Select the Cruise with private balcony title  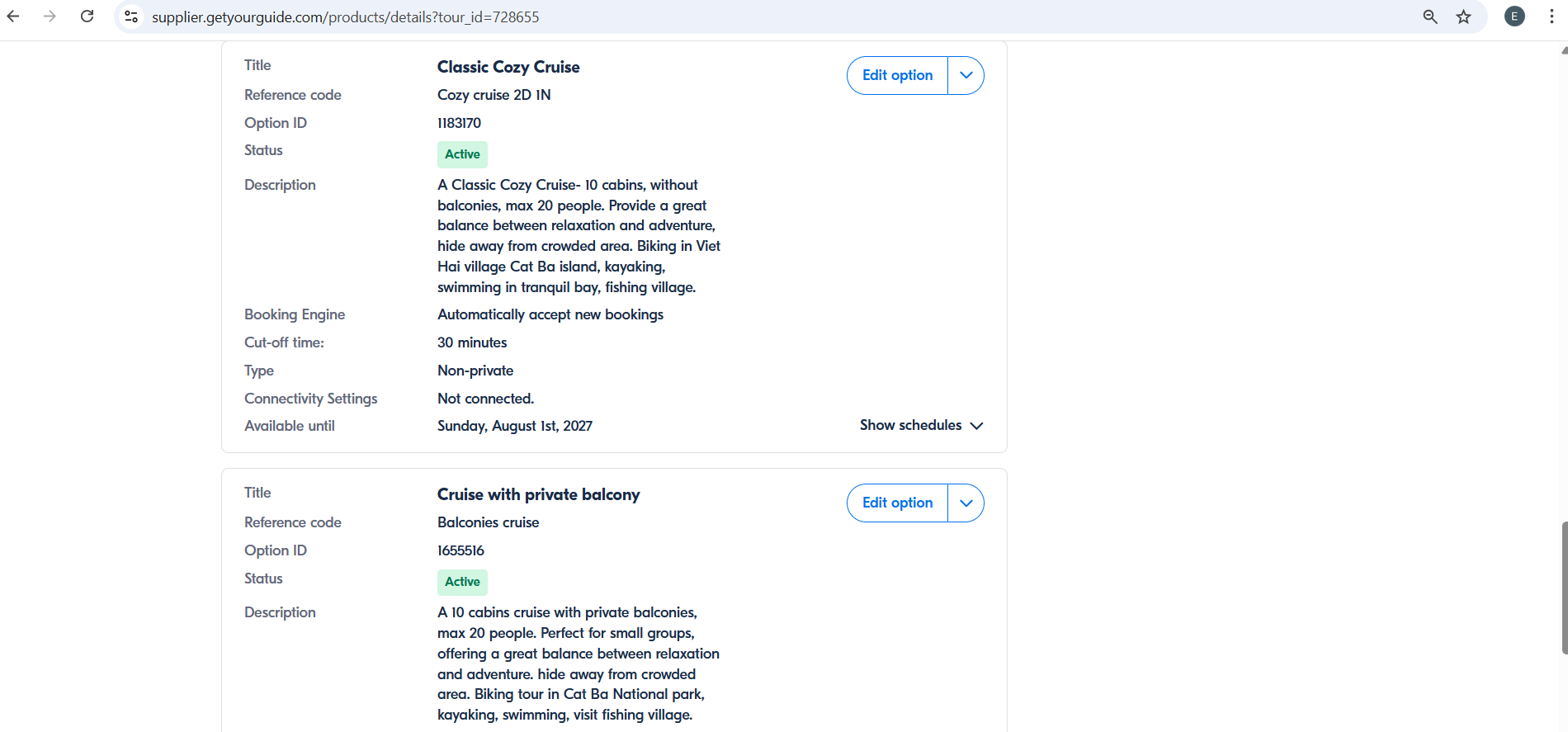(x=538, y=494)
